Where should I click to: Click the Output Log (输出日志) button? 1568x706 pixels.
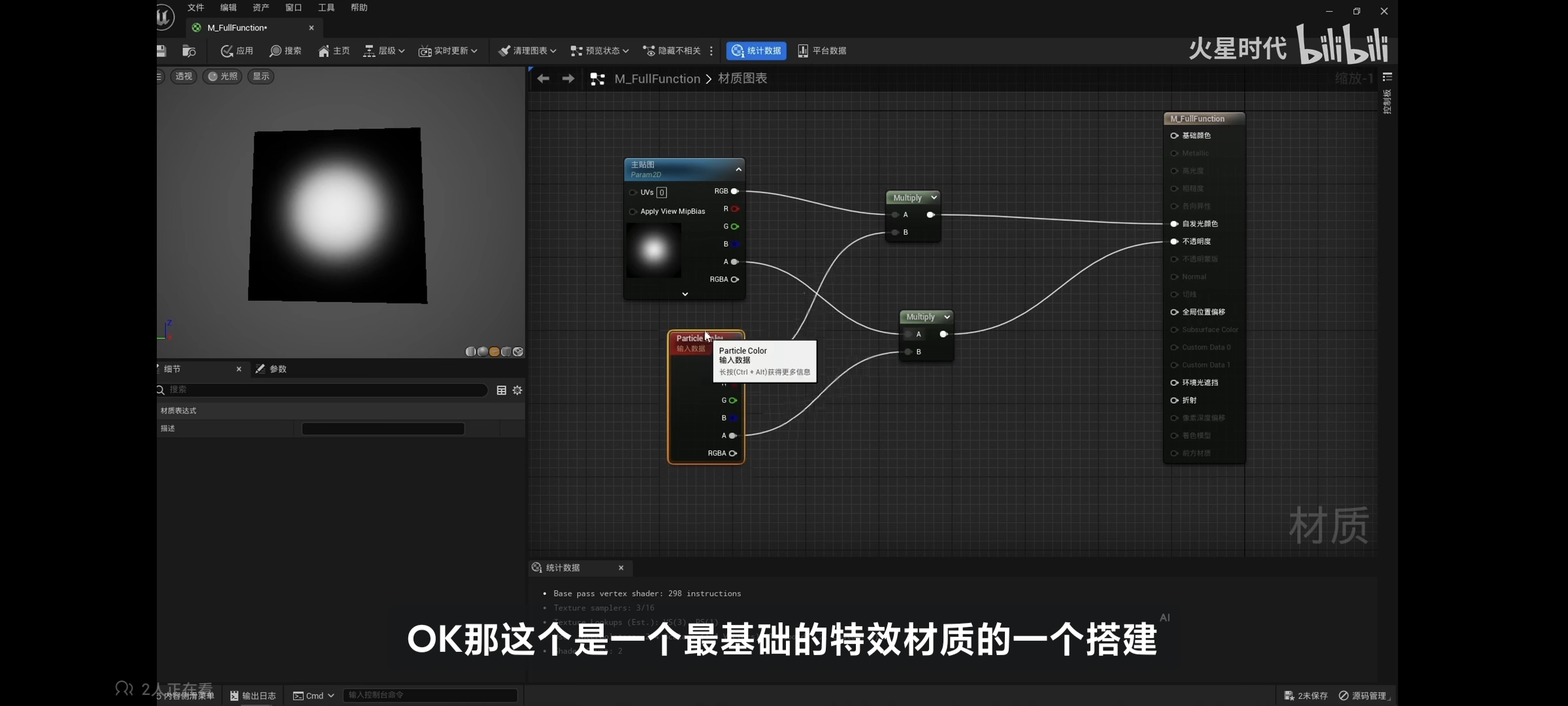253,696
